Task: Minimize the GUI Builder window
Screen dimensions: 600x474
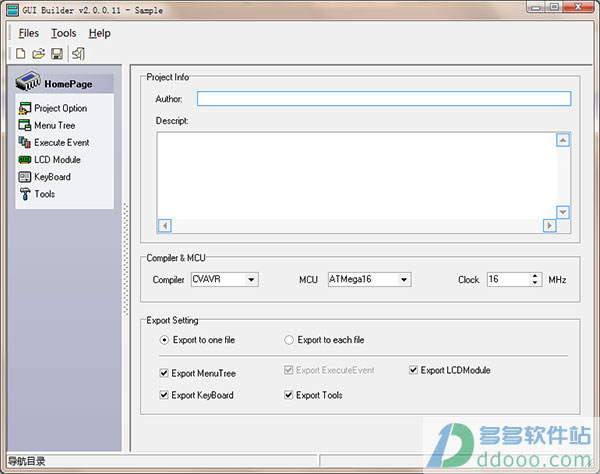Action: (x=536, y=7)
